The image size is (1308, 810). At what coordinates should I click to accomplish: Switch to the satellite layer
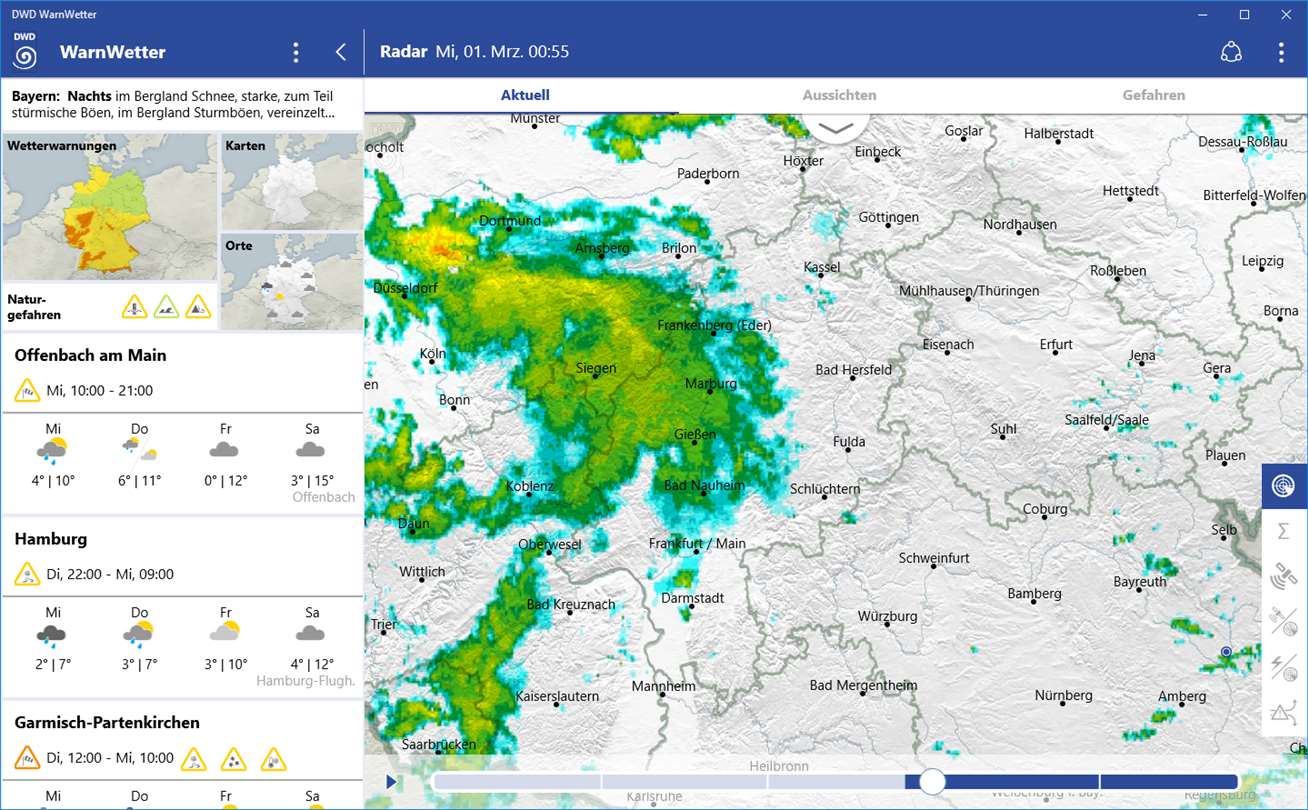tap(1284, 576)
